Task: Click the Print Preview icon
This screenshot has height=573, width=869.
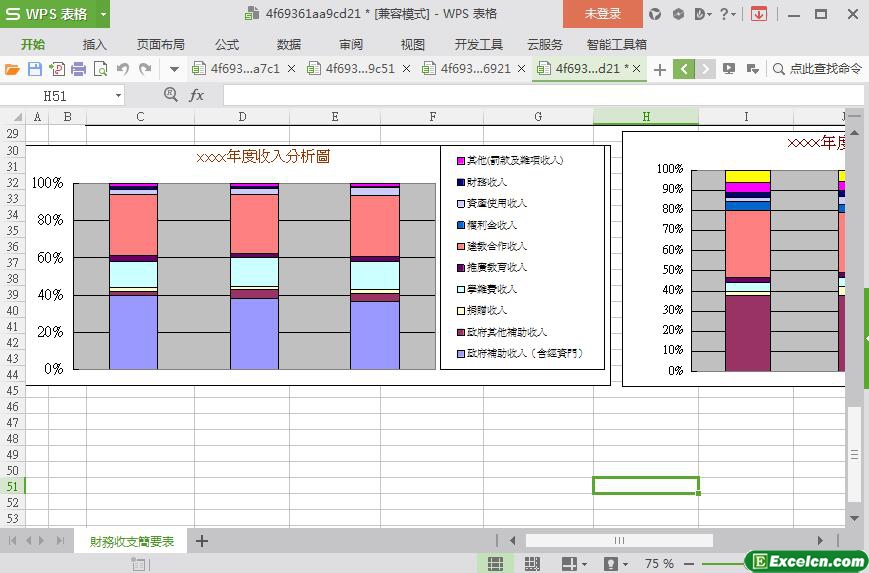Action: pyautogui.click(x=100, y=69)
